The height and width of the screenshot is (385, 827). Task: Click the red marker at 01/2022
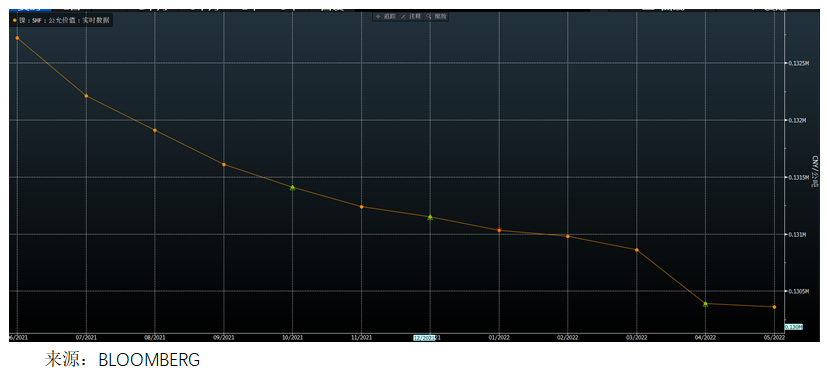[x=499, y=230]
